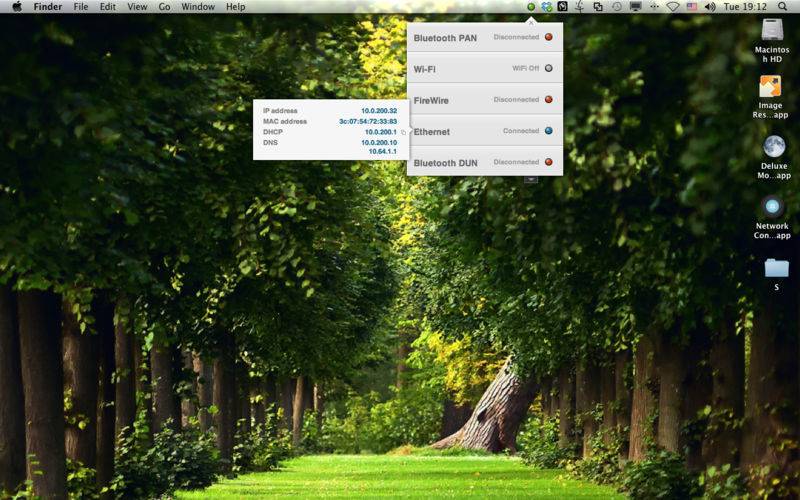Open the File menu
This screenshot has height=500, width=800.
pos(81,7)
